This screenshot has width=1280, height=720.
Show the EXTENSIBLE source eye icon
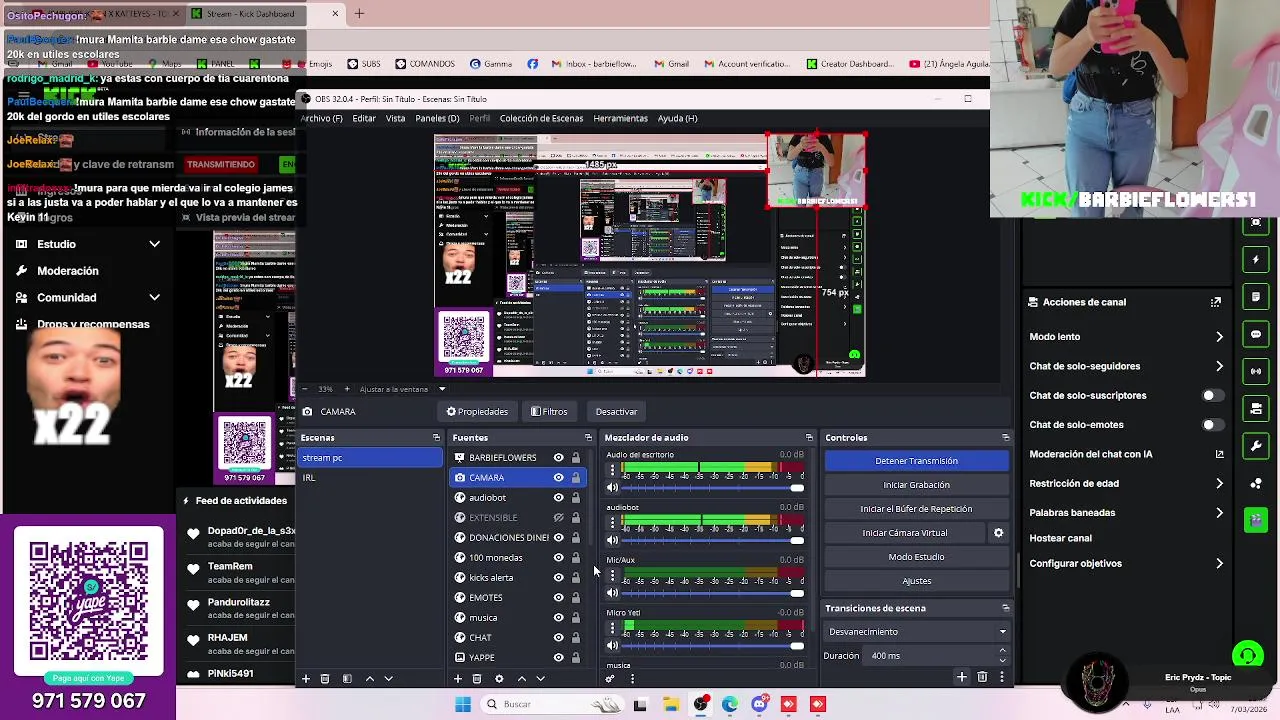[558, 518]
